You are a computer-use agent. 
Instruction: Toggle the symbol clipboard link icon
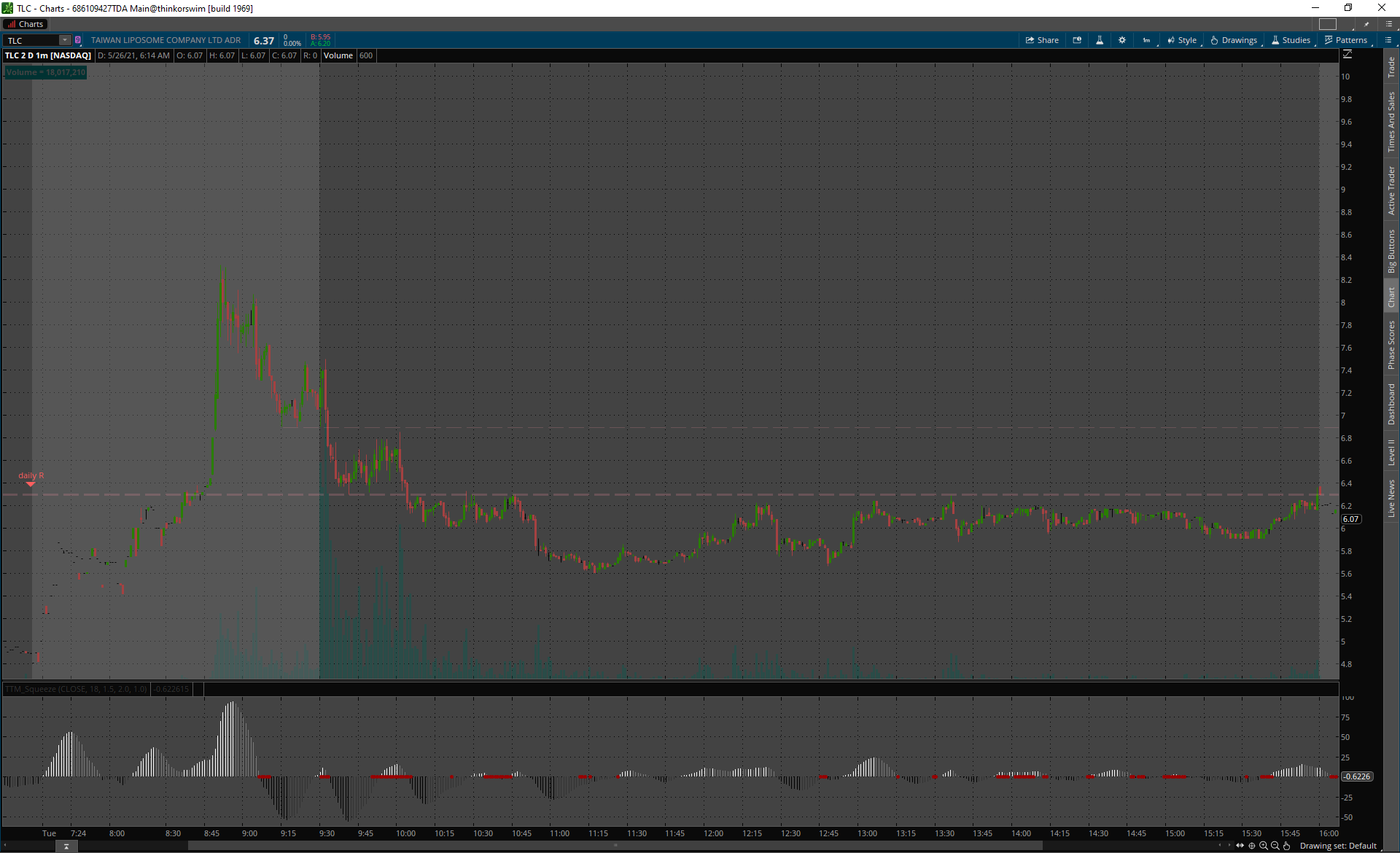click(78, 40)
